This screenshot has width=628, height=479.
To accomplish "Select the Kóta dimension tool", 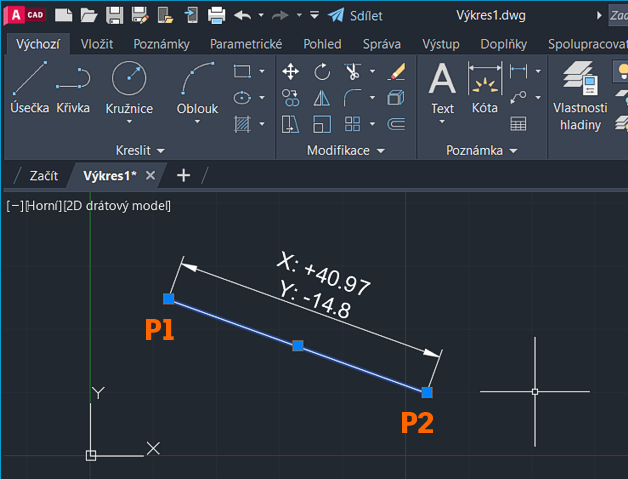I will 485,87.
